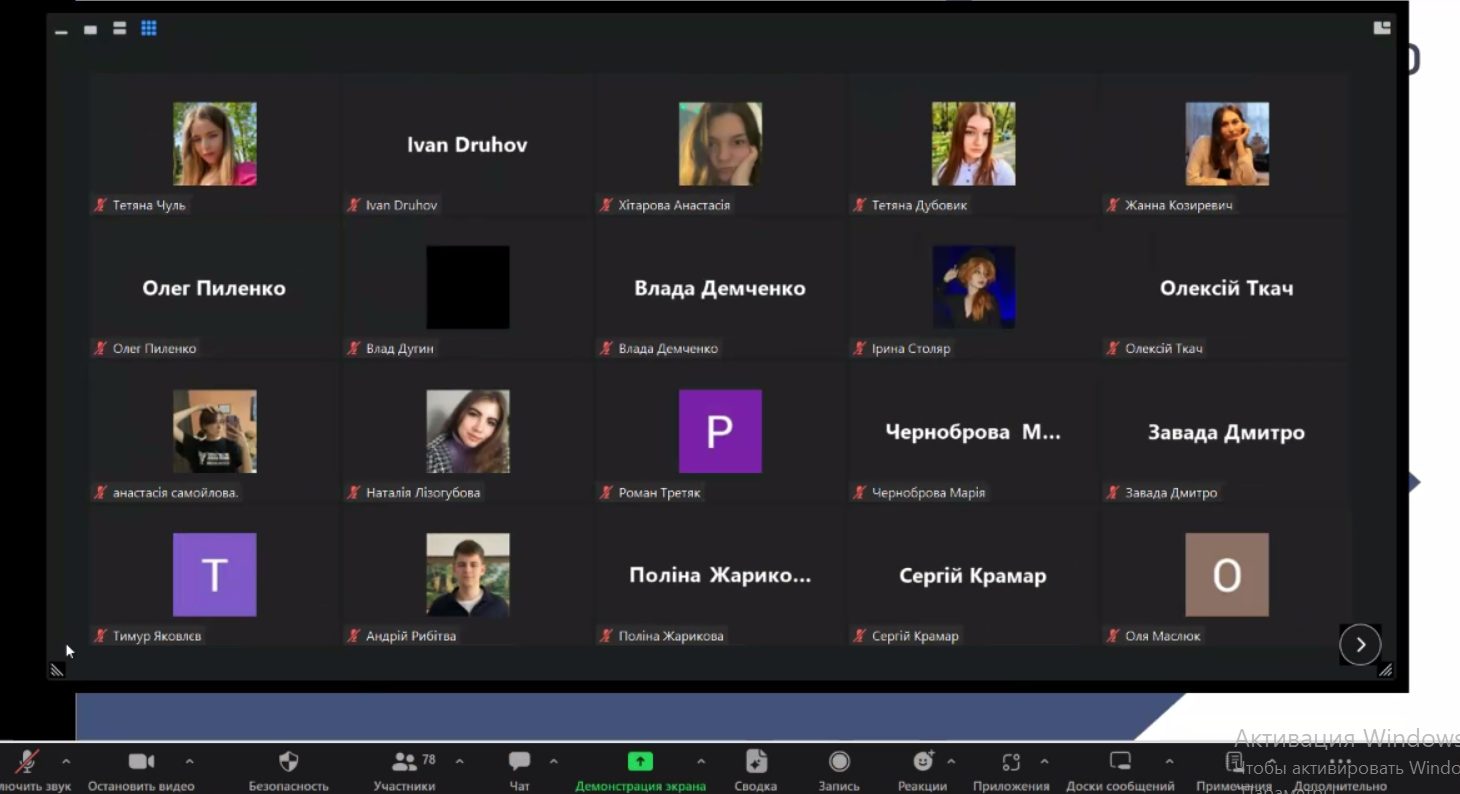
Task: Open the Участники participants panel
Action: pos(404,762)
